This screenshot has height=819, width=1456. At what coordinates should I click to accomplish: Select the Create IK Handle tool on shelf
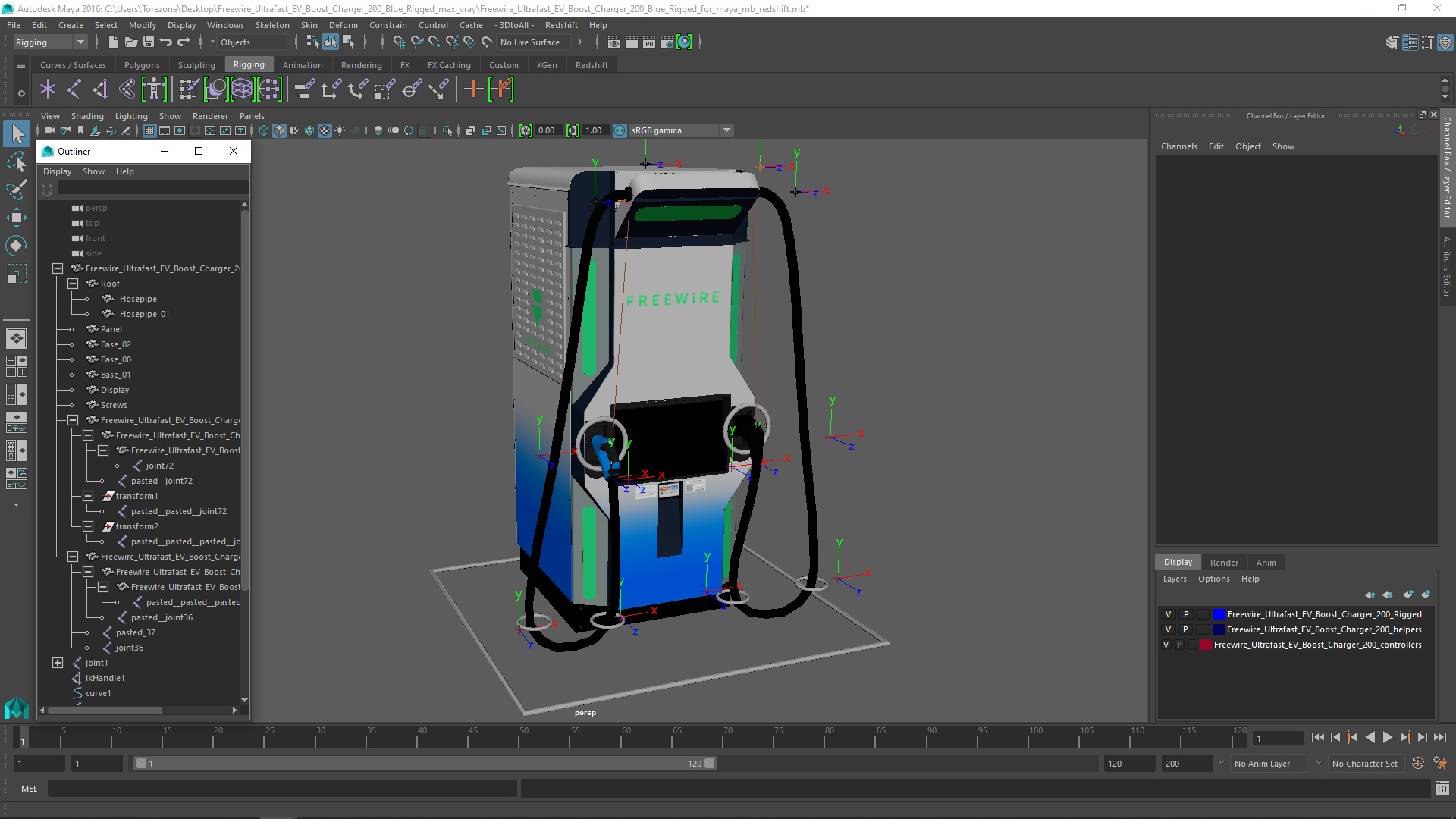tap(100, 89)
